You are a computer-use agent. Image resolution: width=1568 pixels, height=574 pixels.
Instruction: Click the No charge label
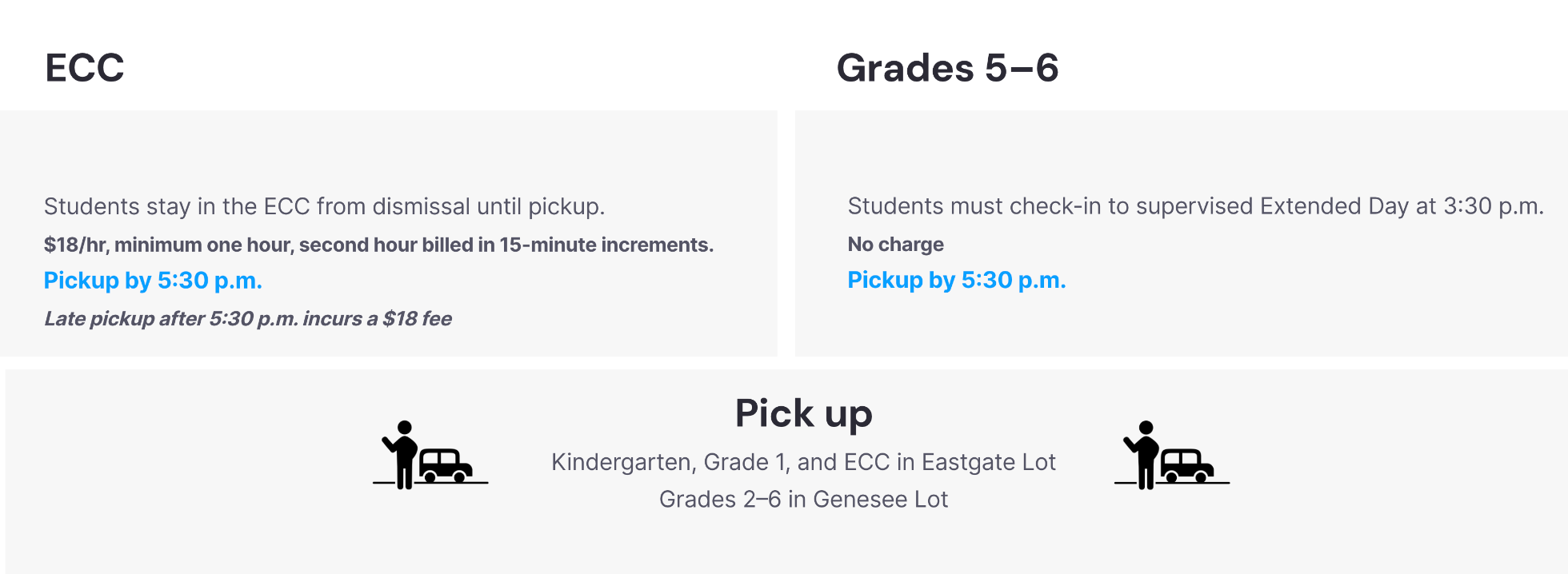click(896, 244)
